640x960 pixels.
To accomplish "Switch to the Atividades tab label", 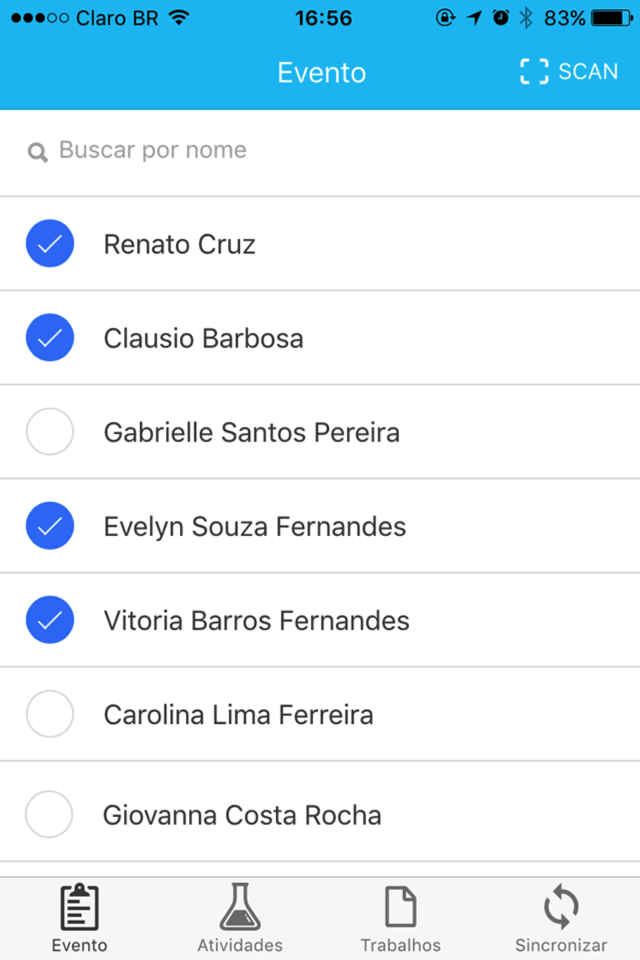I will 240,945.
